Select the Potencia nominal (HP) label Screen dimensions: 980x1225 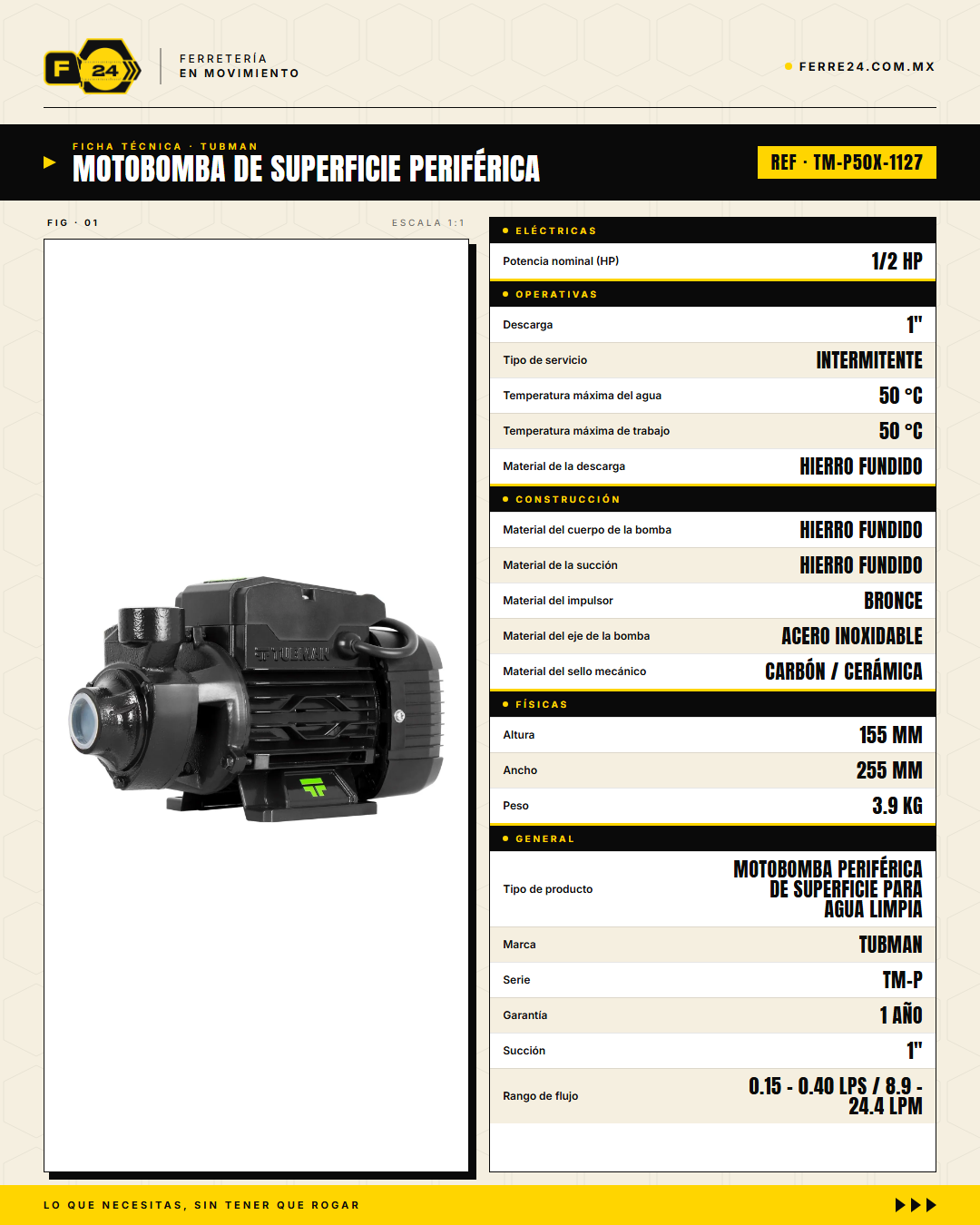coord(561,261)
